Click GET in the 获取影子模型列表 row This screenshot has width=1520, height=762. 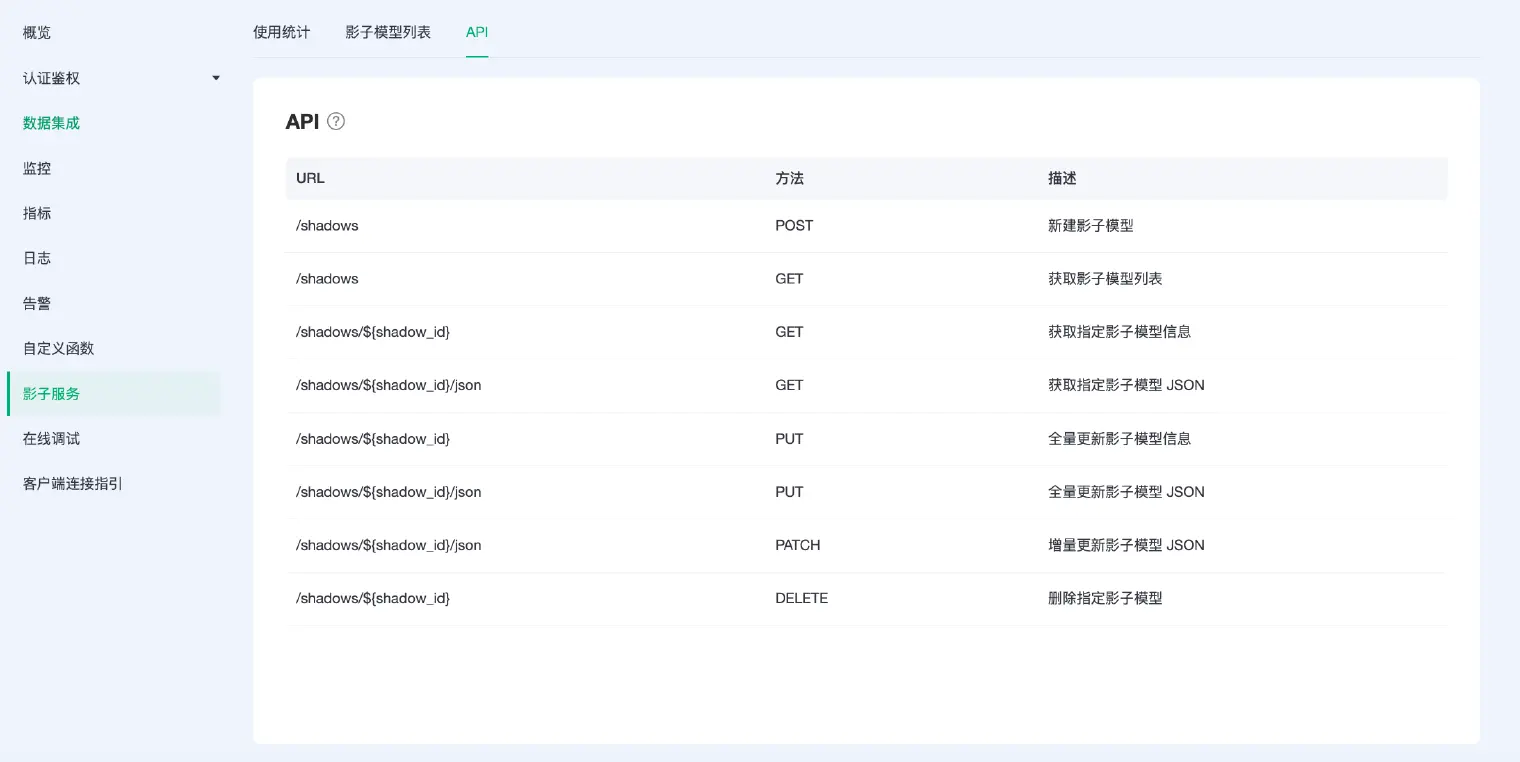point(789,279)
